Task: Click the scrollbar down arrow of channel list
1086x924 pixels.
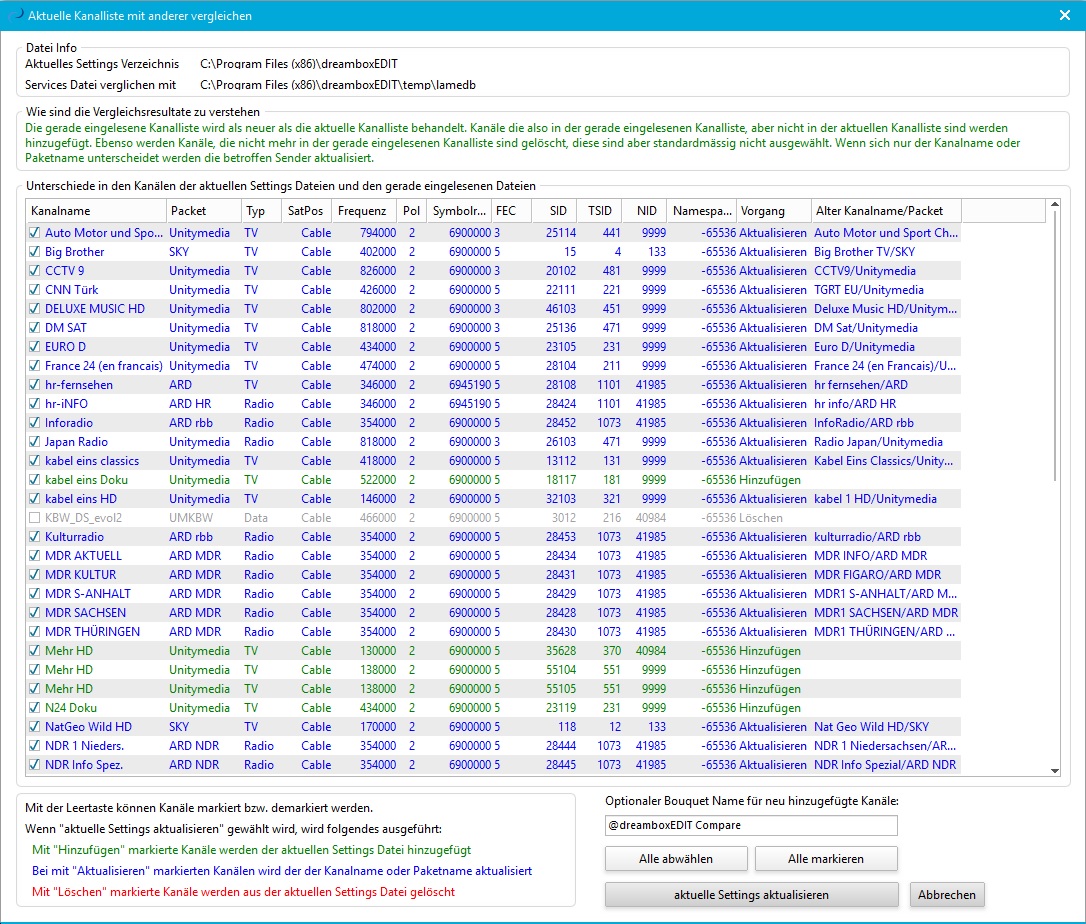Action: [x=1053, y=769]
